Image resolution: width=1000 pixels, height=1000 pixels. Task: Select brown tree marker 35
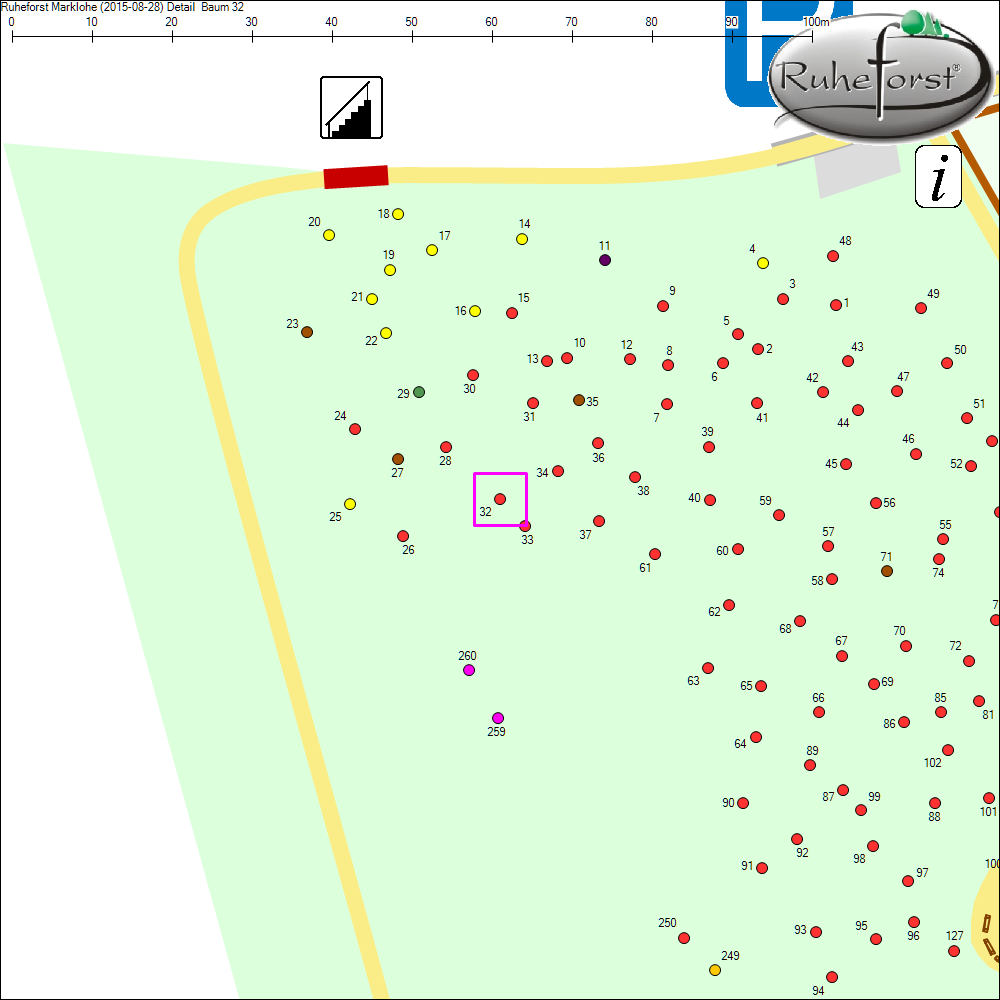click(579, 400)
